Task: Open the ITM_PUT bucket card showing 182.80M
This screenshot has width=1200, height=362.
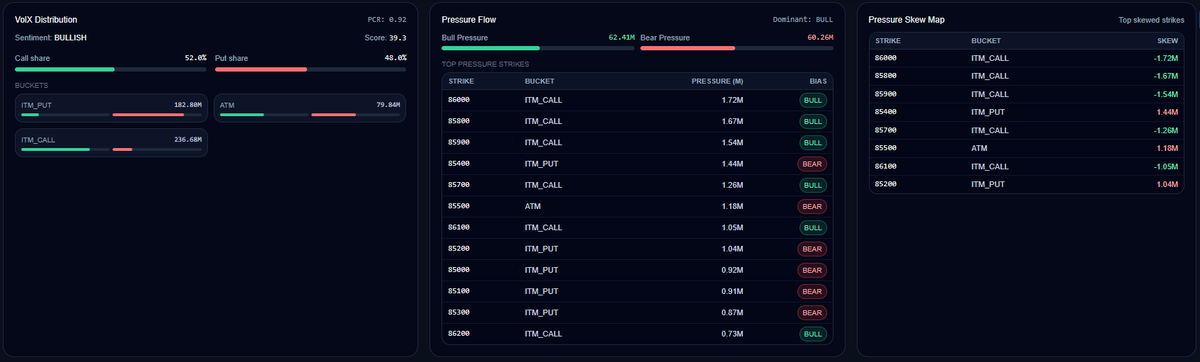Action: coord(111,109)
